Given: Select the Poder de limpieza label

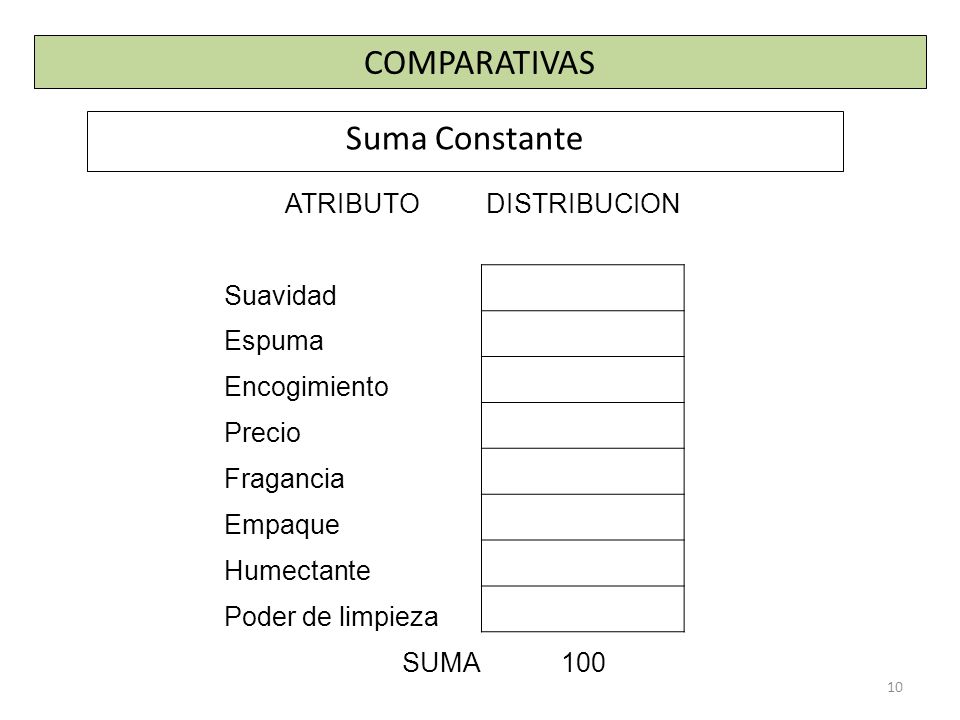Looking at the screenshot, I should 331,617.
